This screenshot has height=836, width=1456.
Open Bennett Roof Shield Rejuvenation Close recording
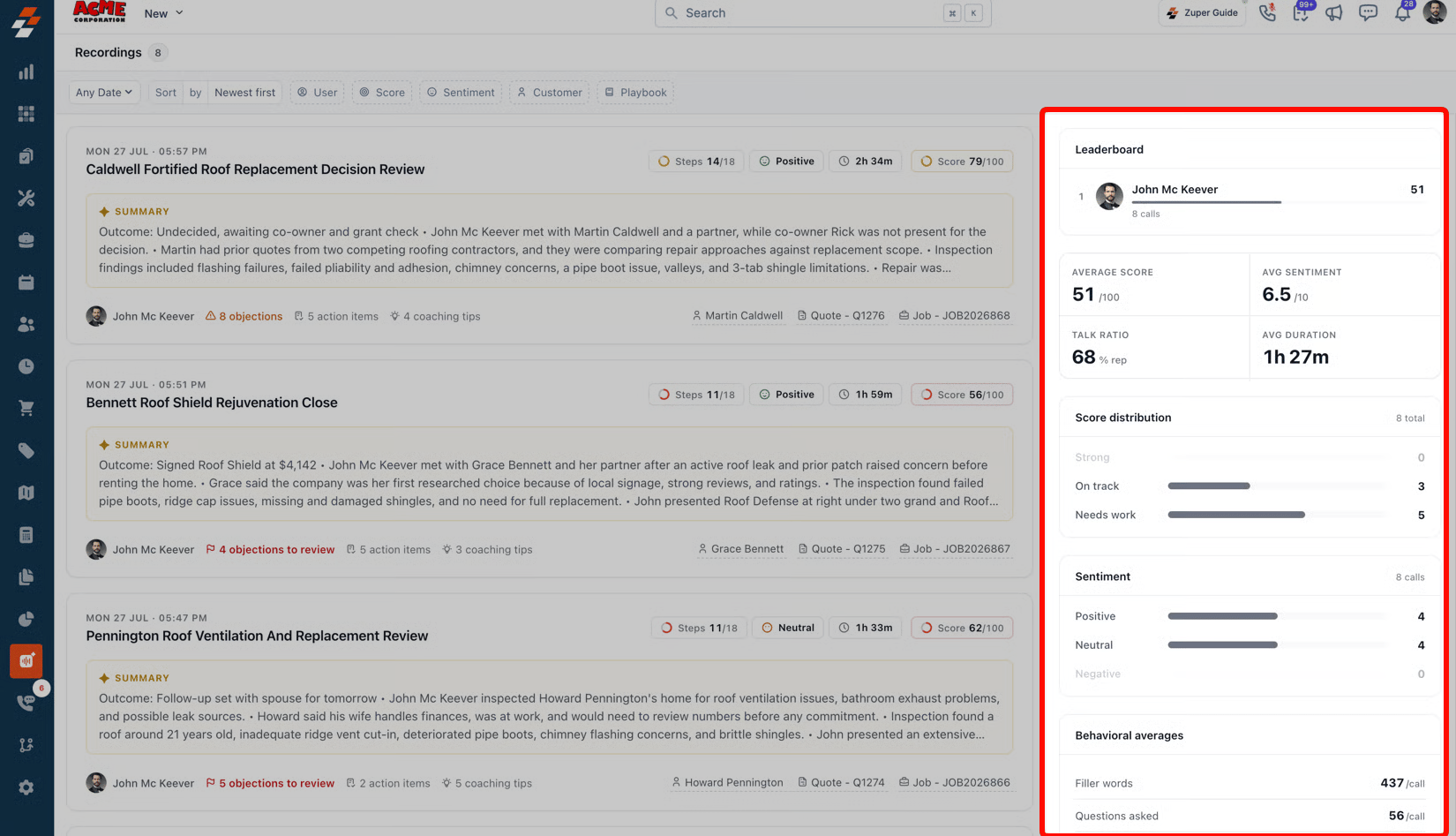[212, 403]
